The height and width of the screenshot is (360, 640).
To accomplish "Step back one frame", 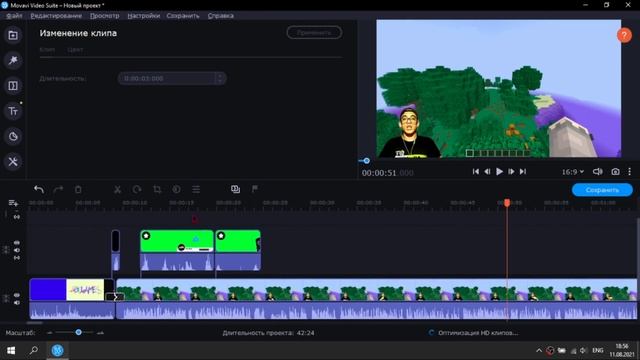I will 487,172.
